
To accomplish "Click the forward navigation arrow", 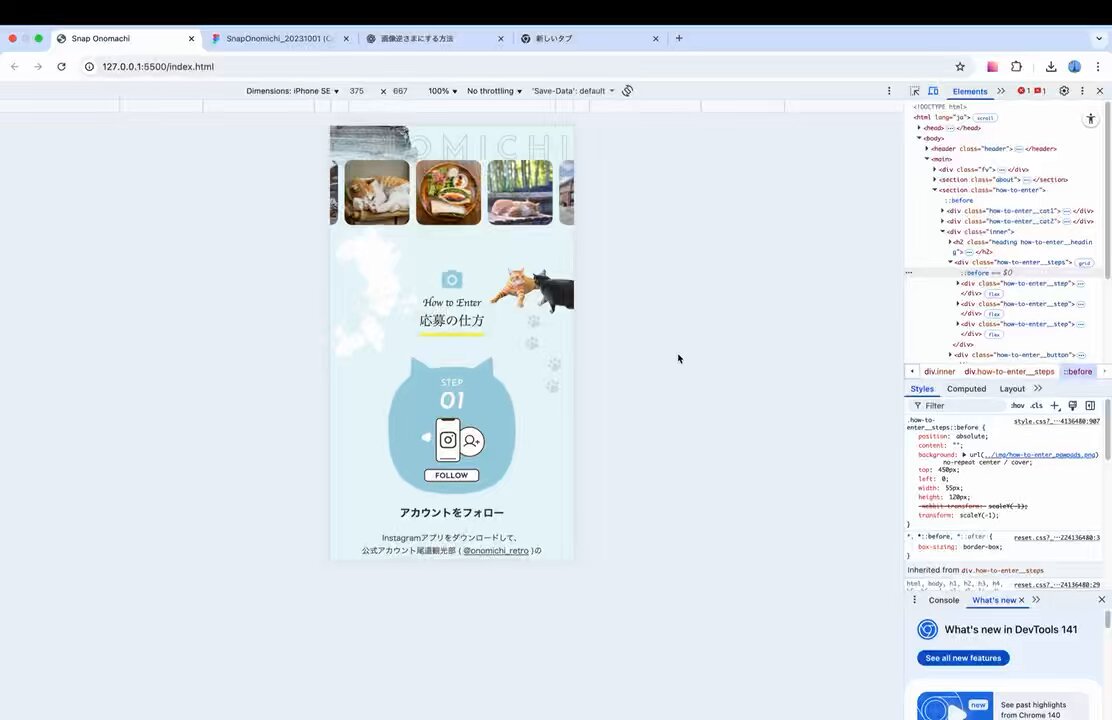I will pyautogui.click(x=38, y=67).
